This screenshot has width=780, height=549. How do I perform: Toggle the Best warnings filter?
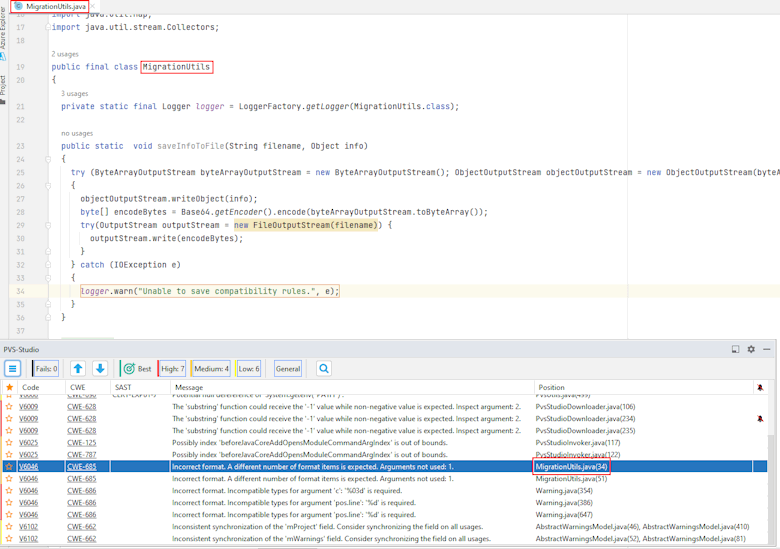pyautogui.click(x=137, y=369)
